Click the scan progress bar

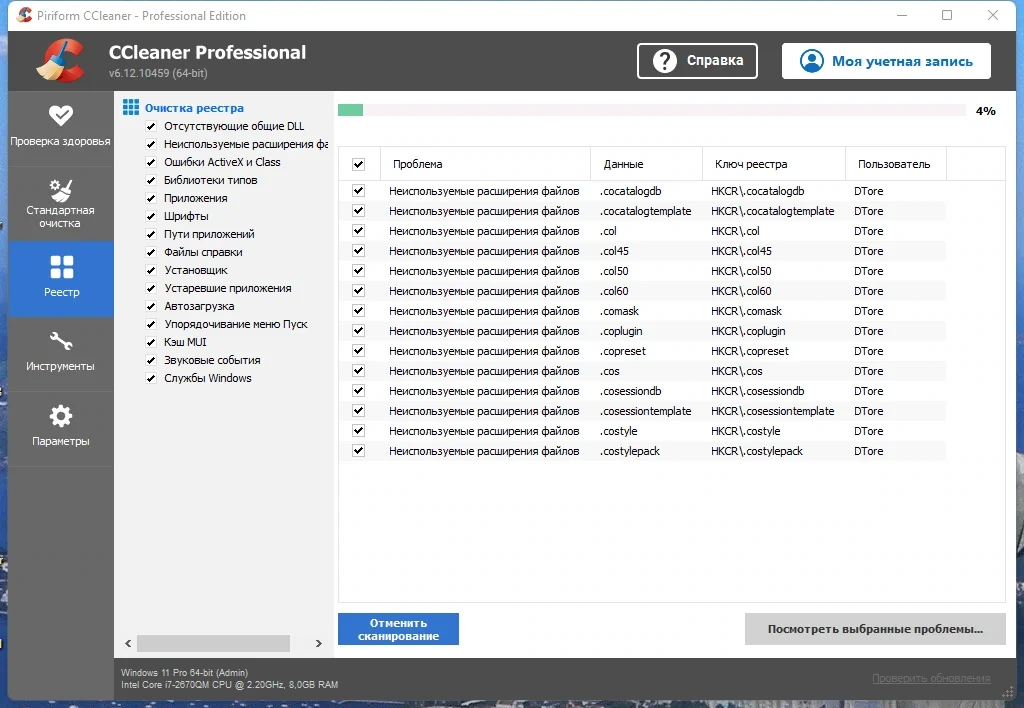651,110
